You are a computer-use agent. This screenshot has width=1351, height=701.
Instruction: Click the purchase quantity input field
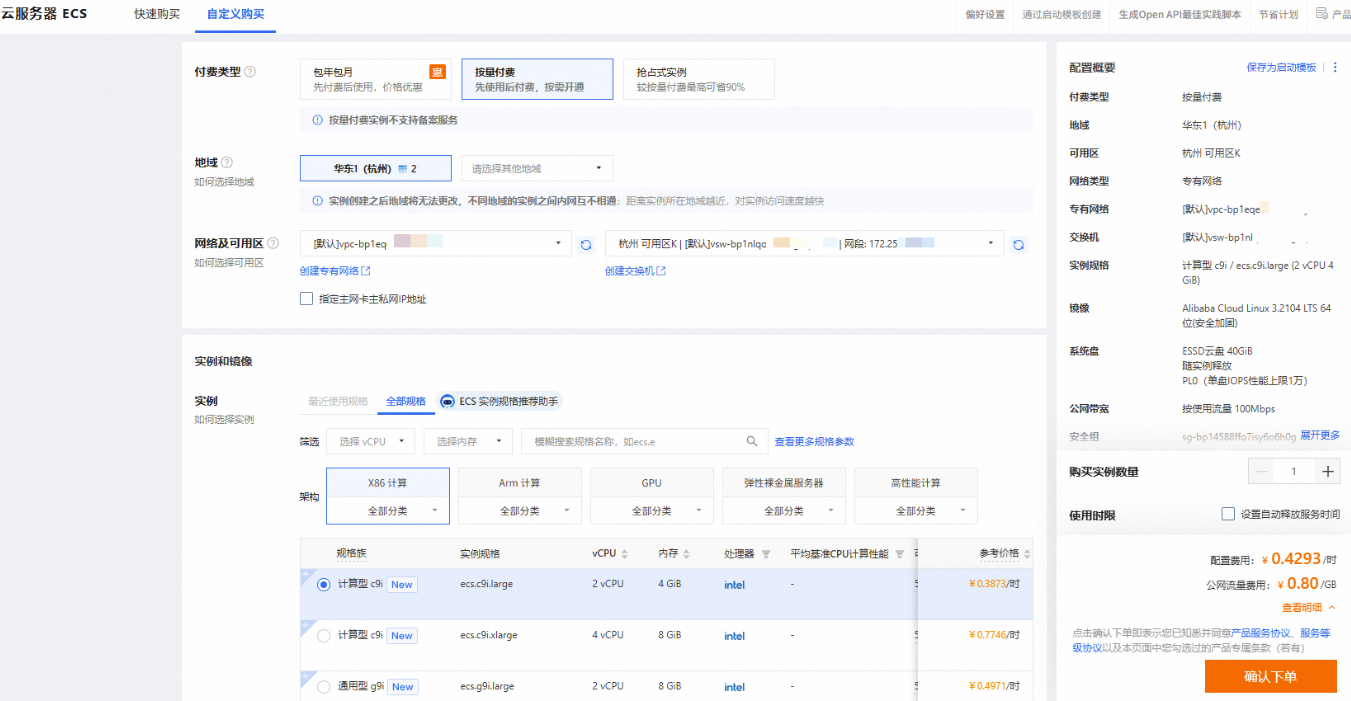pyautogui.click(x=1294, y=472)
